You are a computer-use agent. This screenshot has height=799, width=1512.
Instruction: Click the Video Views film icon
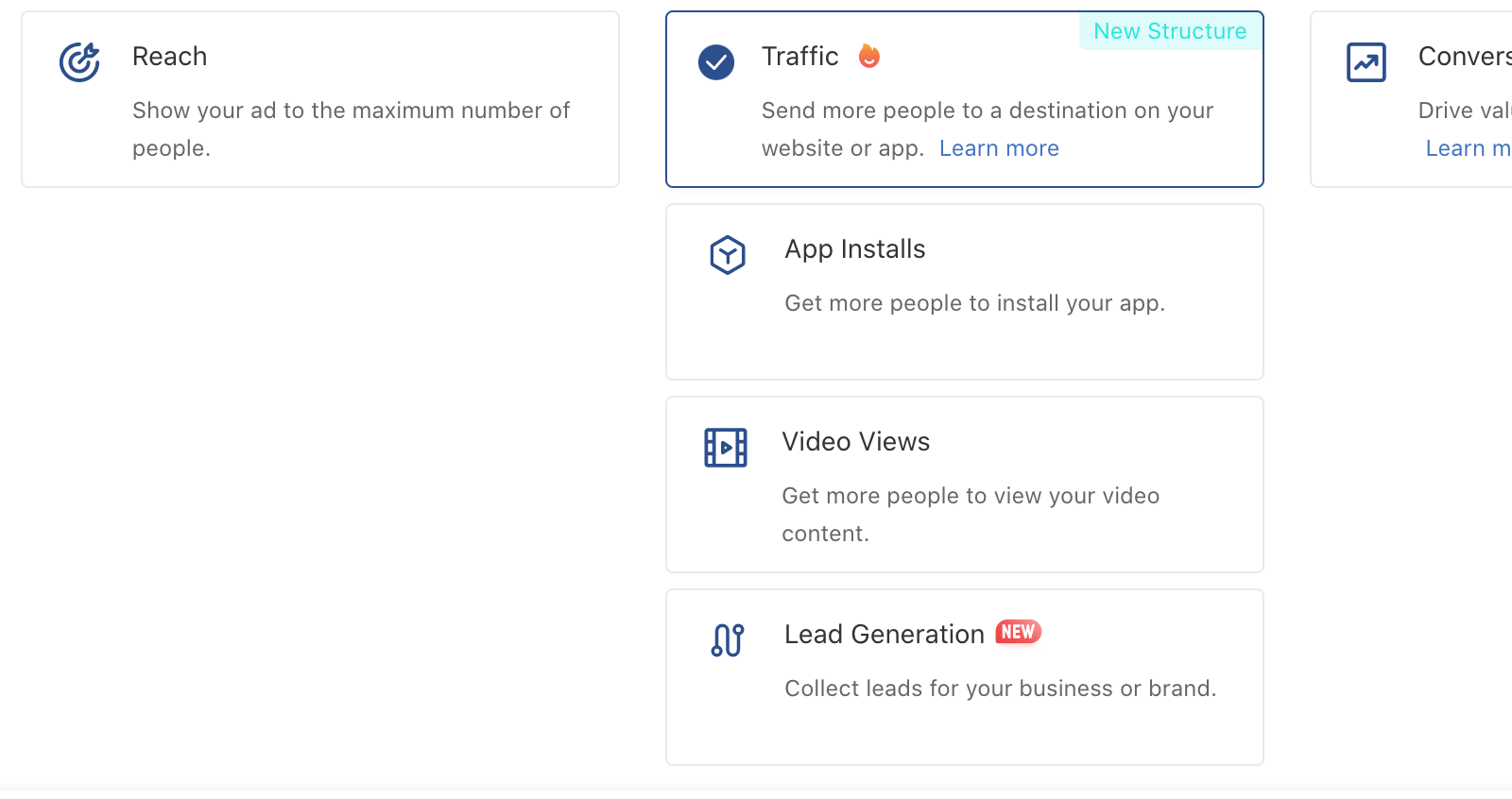pos(725,448)
